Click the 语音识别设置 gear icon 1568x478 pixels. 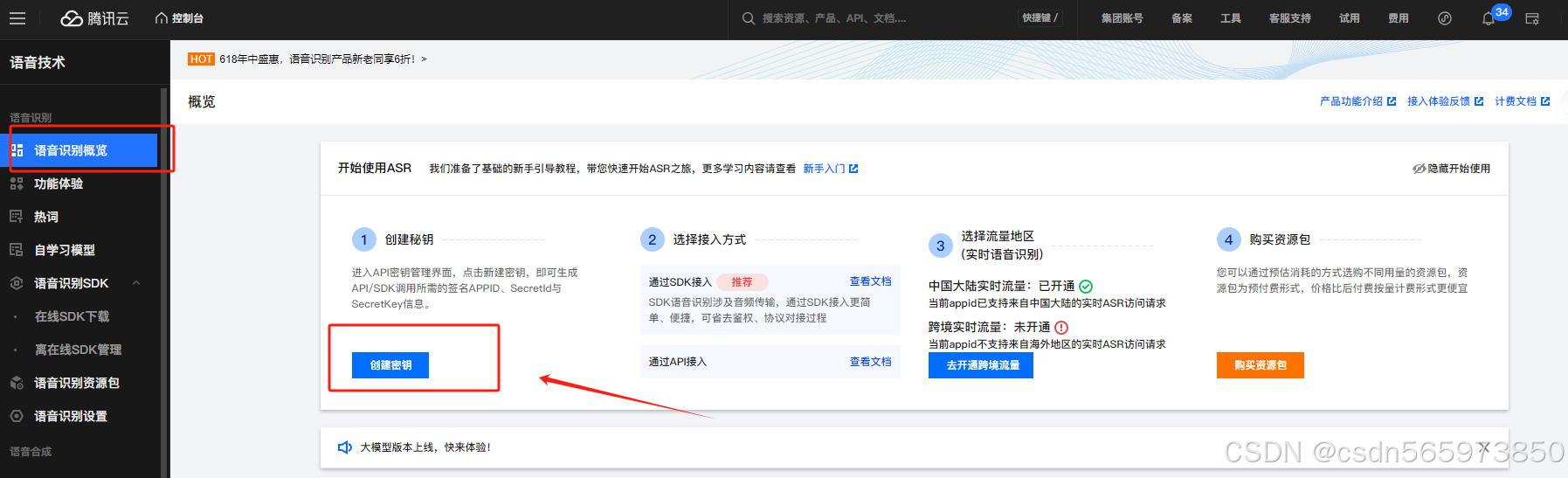click(17, 416)
